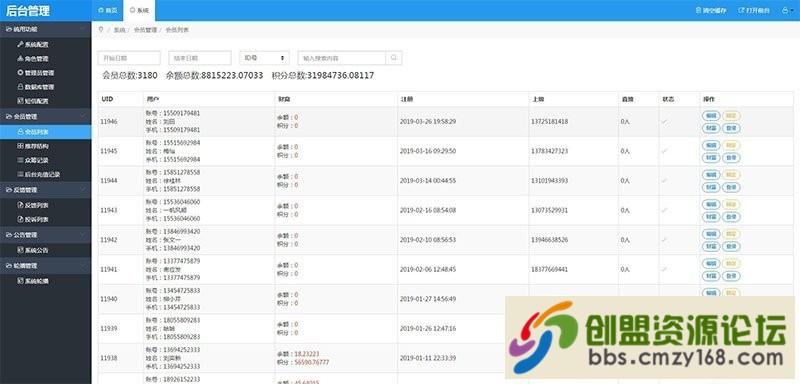This screenshot has height=384, width=800.
Task: Toggle status checkmark for UID 11941
Action: (x=664, y=269)
